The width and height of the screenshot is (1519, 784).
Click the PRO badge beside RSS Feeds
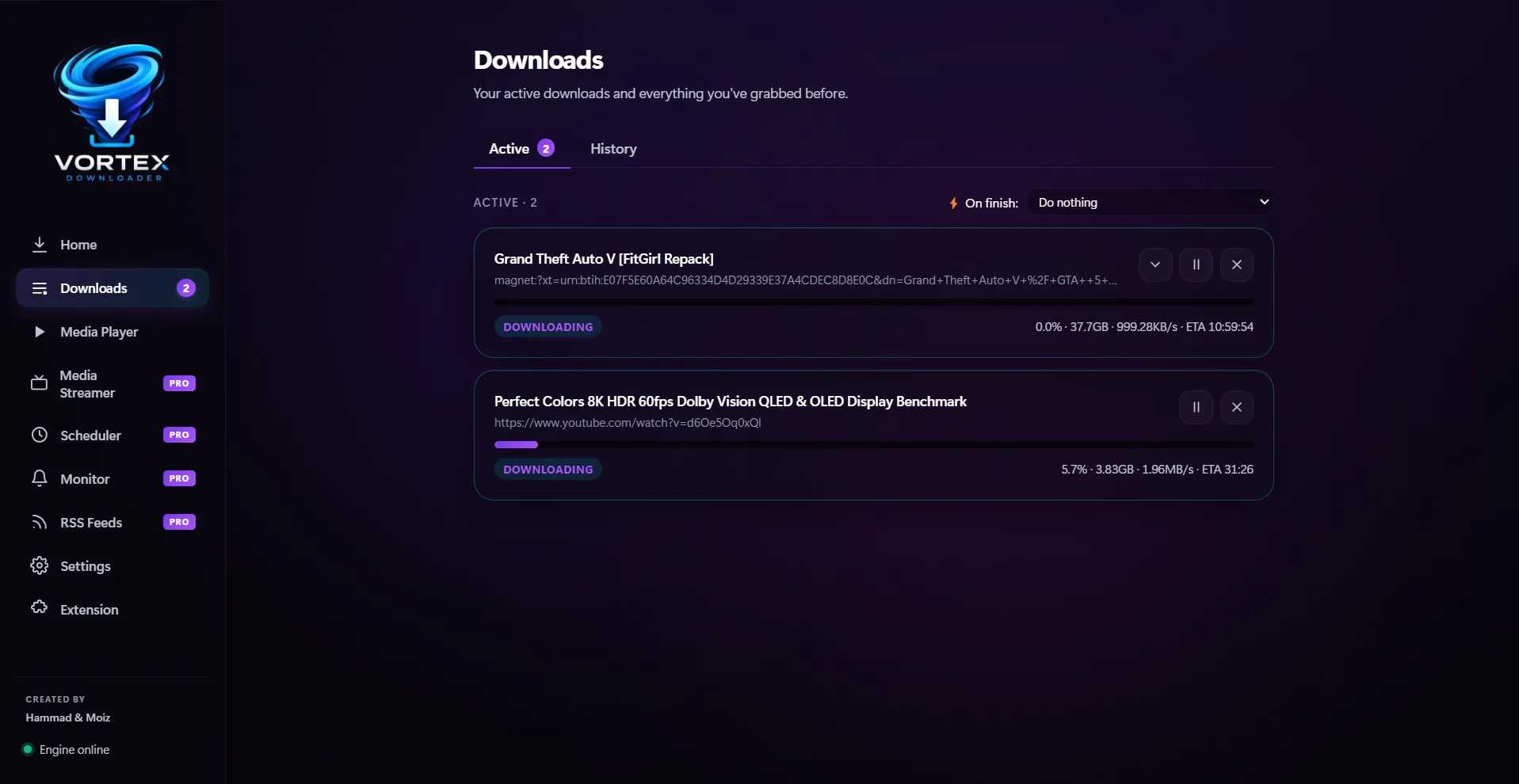coord(179,522)
